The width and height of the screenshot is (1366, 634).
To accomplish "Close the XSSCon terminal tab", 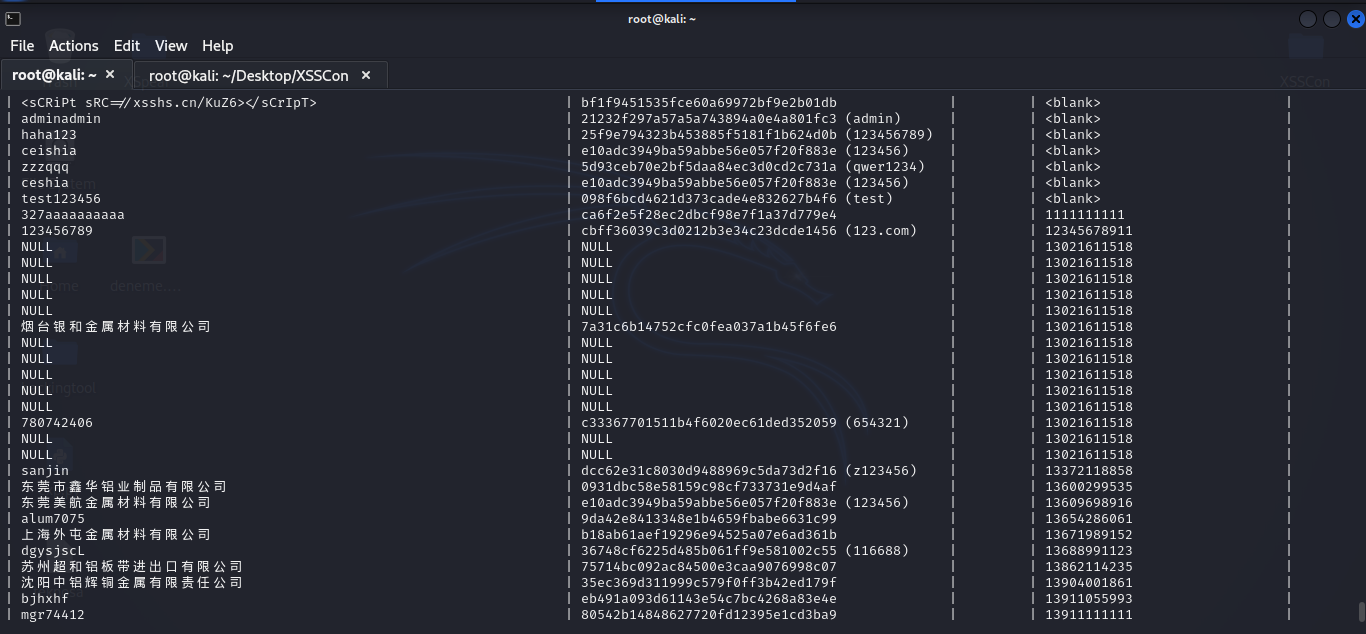I will (366, 75).
